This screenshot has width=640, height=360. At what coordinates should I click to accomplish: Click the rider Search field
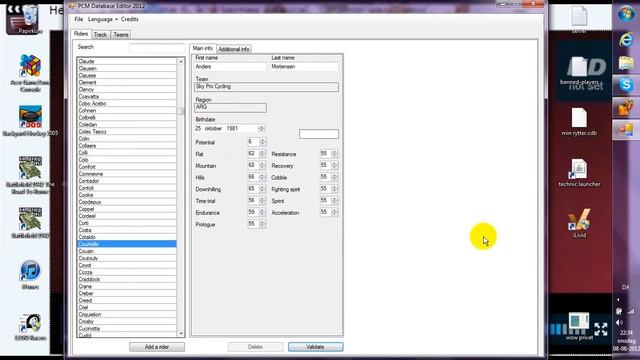point(157,48)
